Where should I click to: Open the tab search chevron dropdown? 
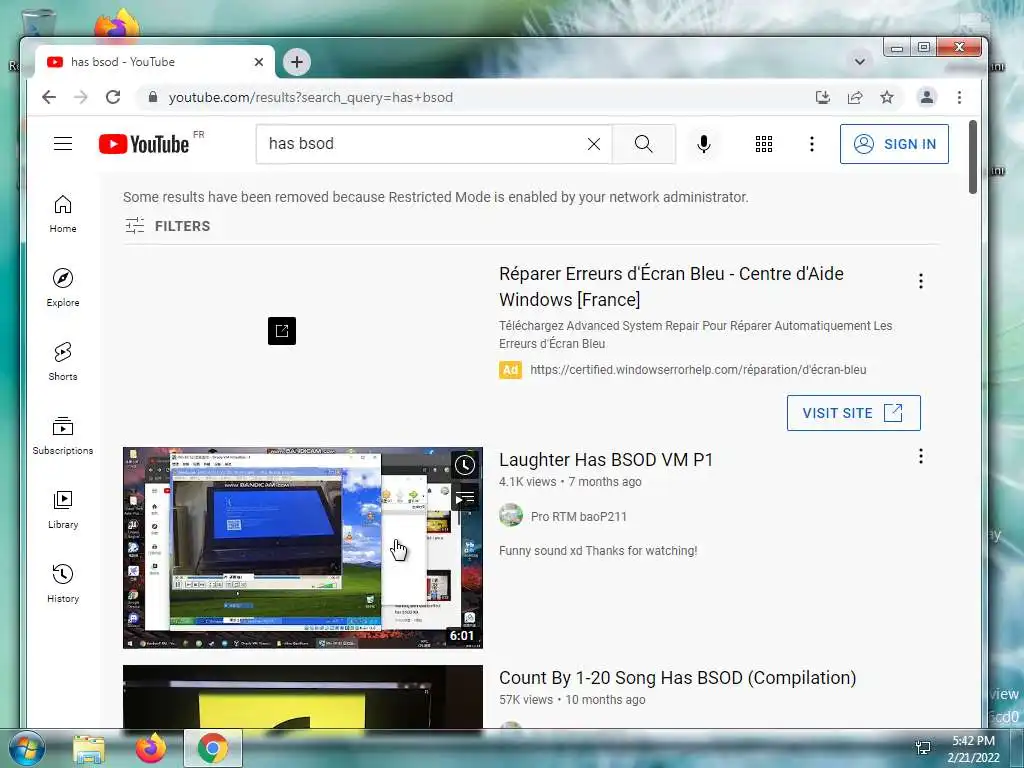[860, 62]
